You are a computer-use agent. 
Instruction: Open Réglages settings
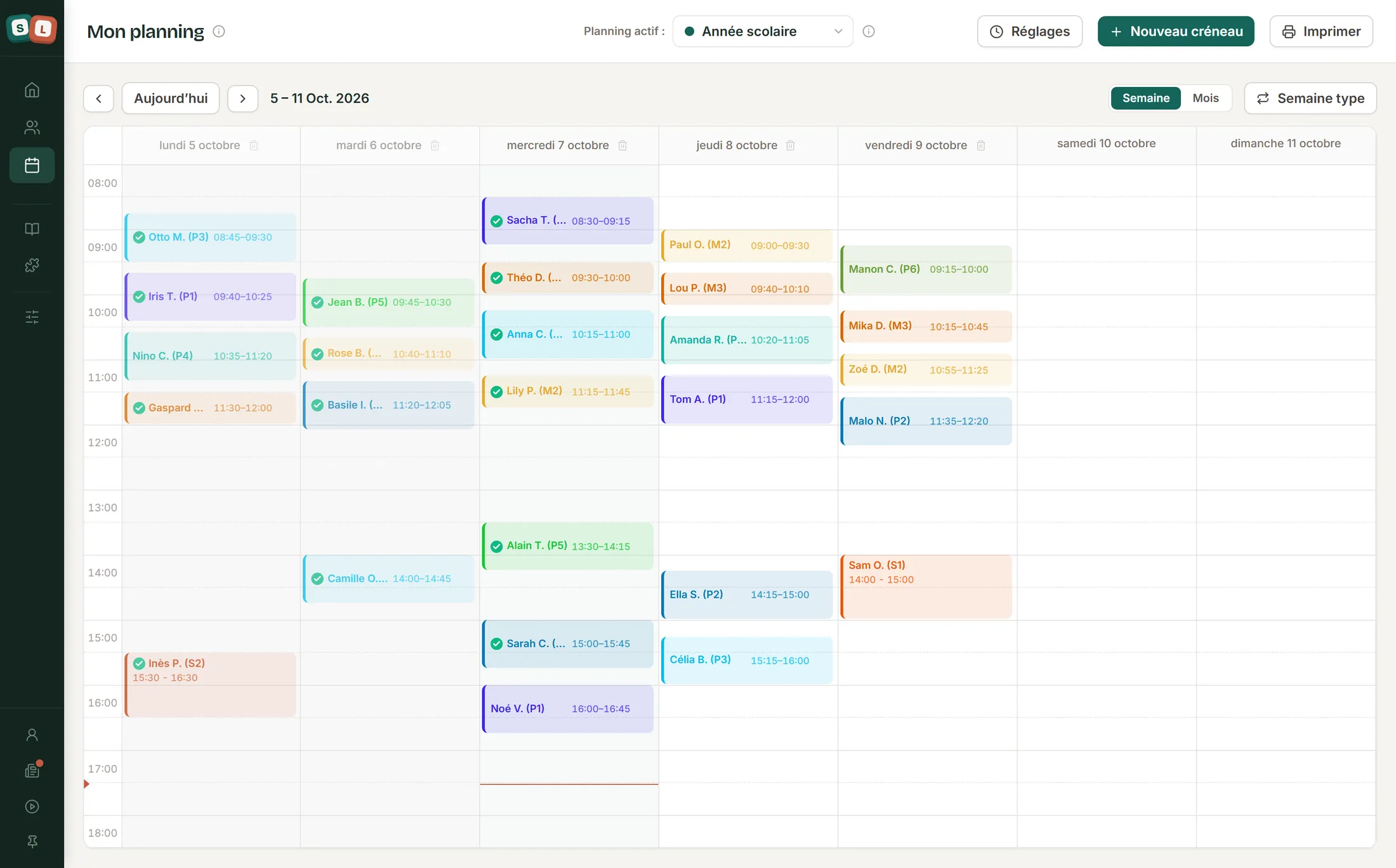click(x=1029, y=31)
